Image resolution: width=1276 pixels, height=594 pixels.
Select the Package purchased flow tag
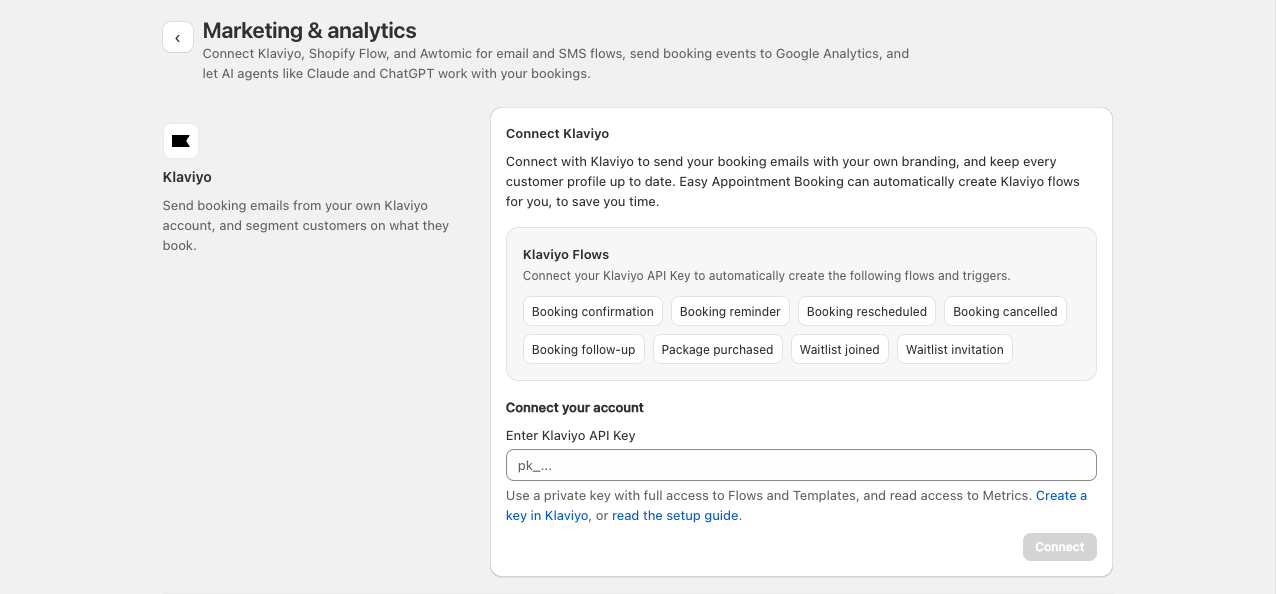tap(717, 349)
